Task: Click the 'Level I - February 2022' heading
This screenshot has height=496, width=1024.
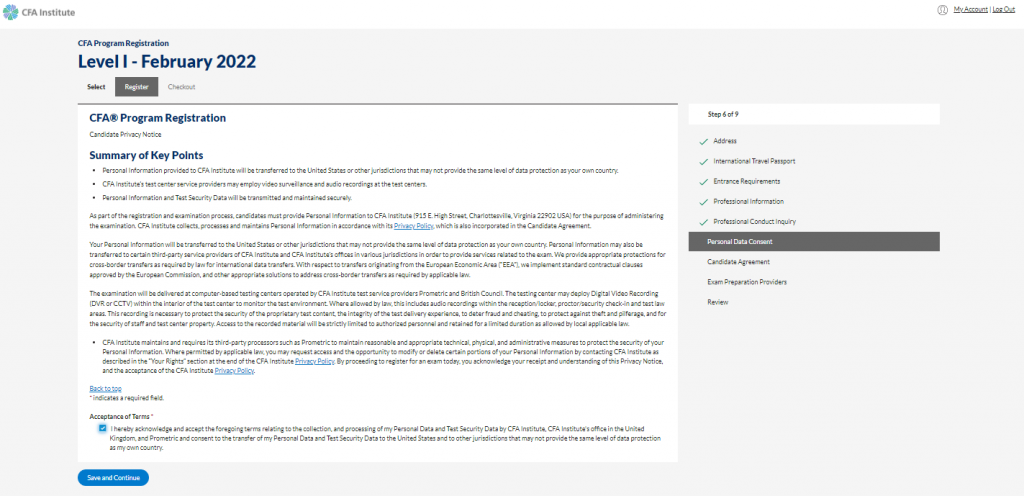Action: point(167,62)
